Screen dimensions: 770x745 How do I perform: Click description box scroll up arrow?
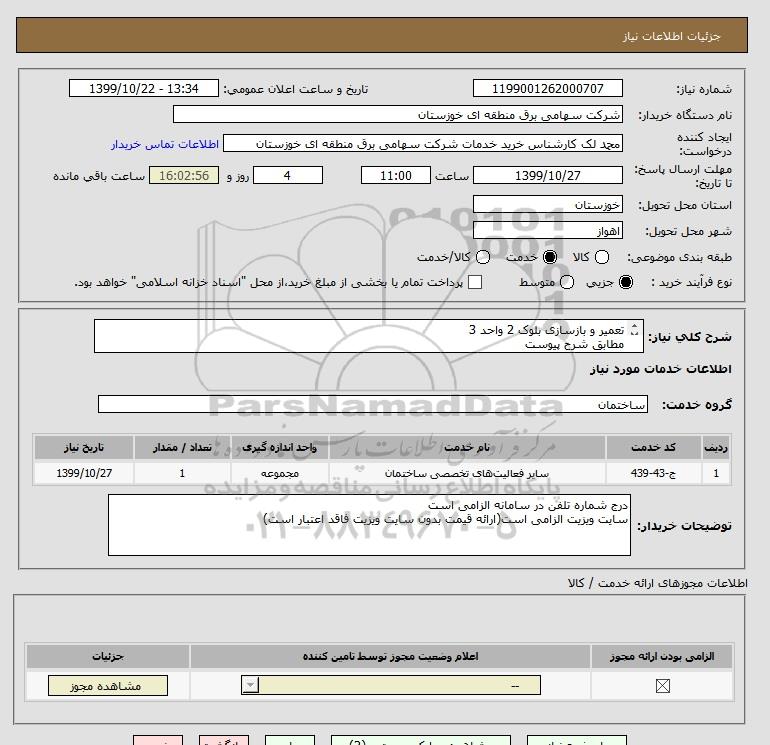click(x=634, y=326)
